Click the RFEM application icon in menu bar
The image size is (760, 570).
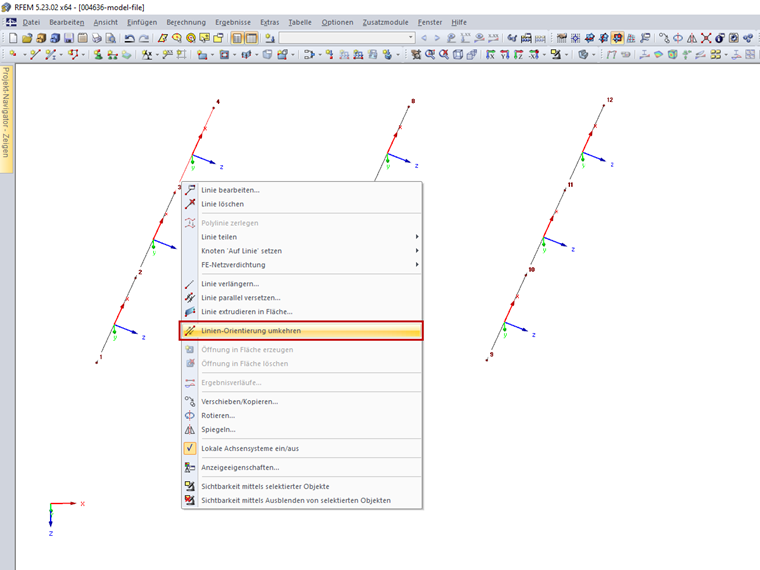click(11, 22)
